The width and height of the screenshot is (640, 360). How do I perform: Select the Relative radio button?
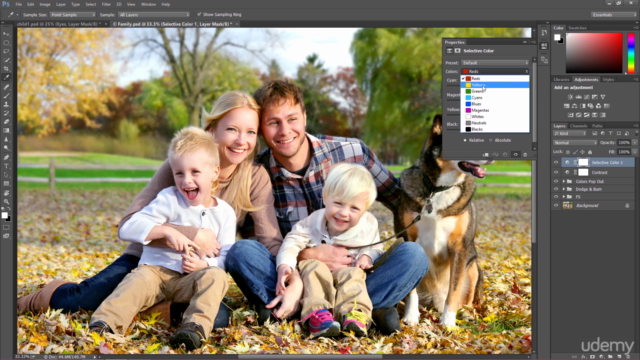tap(465, 140)
